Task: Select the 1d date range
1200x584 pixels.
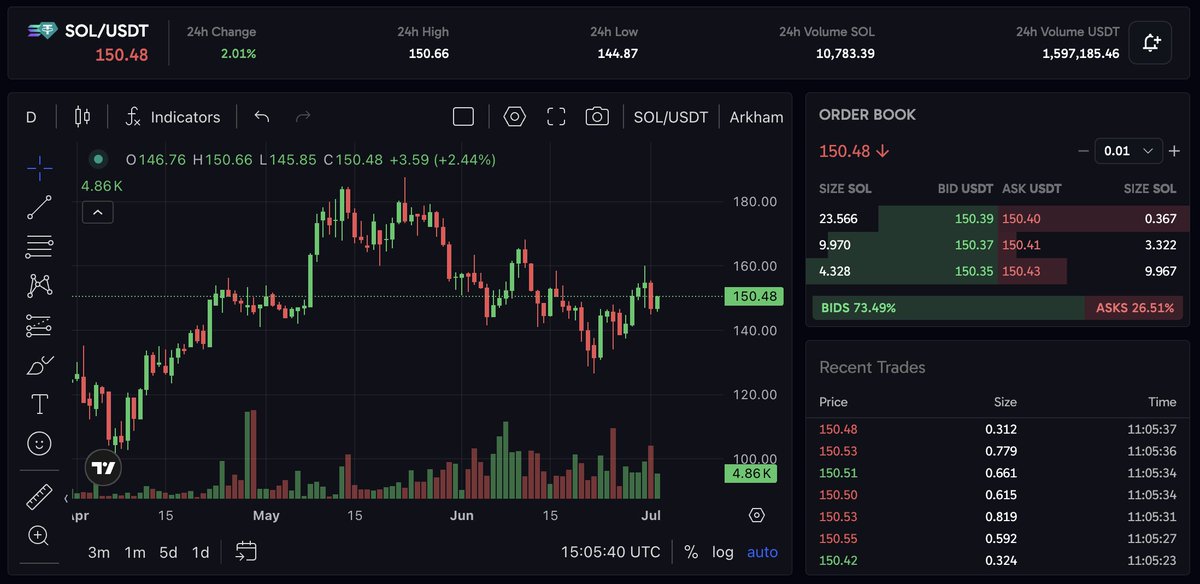Action: point(200,552)
